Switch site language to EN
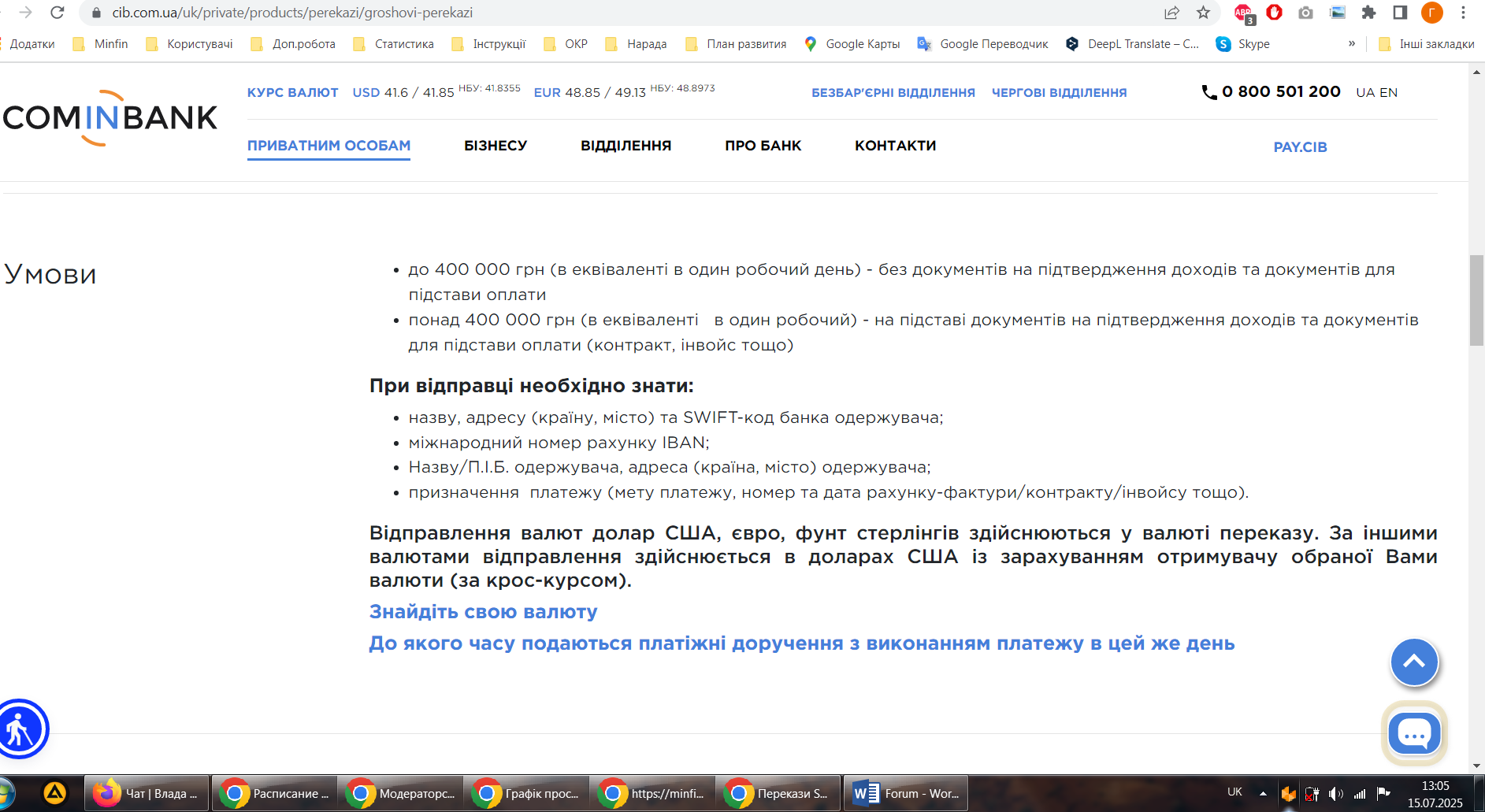Screen dimensions: 1485x812 [1389, 92]
